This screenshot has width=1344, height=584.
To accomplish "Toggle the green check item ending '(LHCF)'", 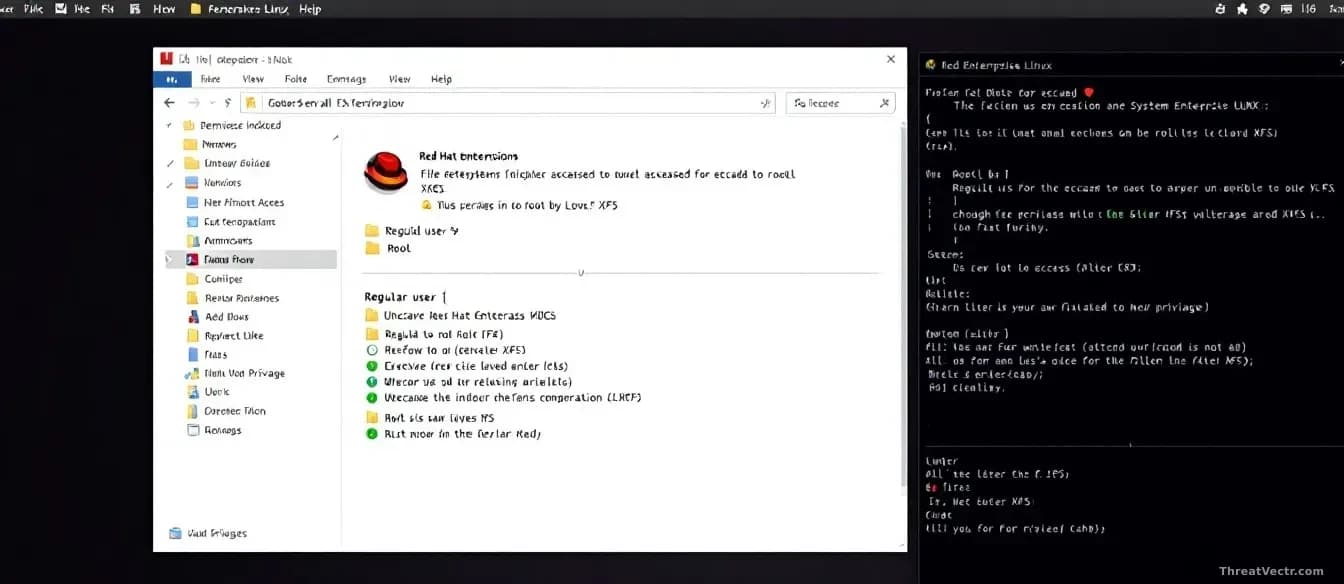I will 372,397.
